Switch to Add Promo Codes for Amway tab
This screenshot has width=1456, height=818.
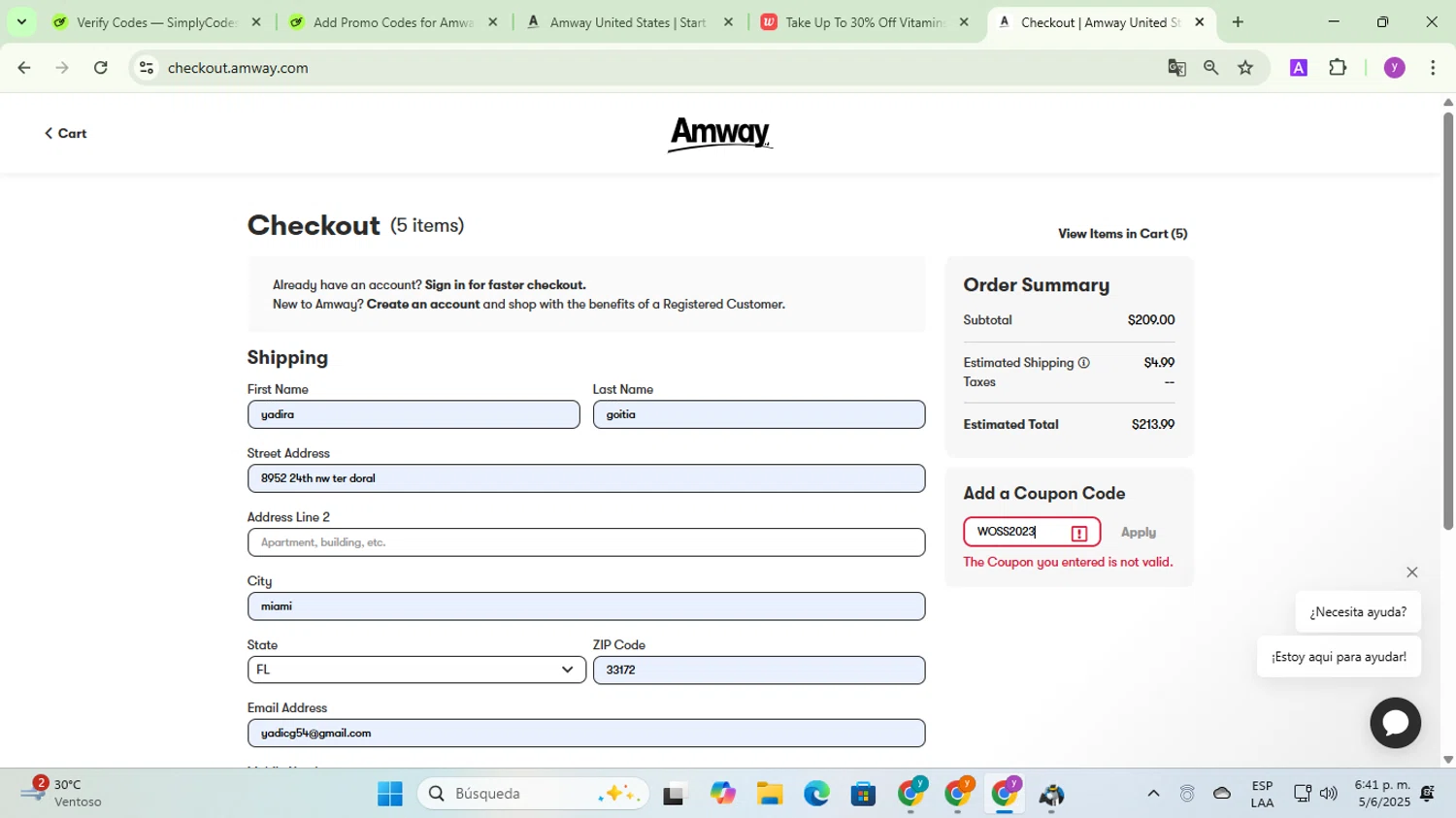tap(393, 22)
